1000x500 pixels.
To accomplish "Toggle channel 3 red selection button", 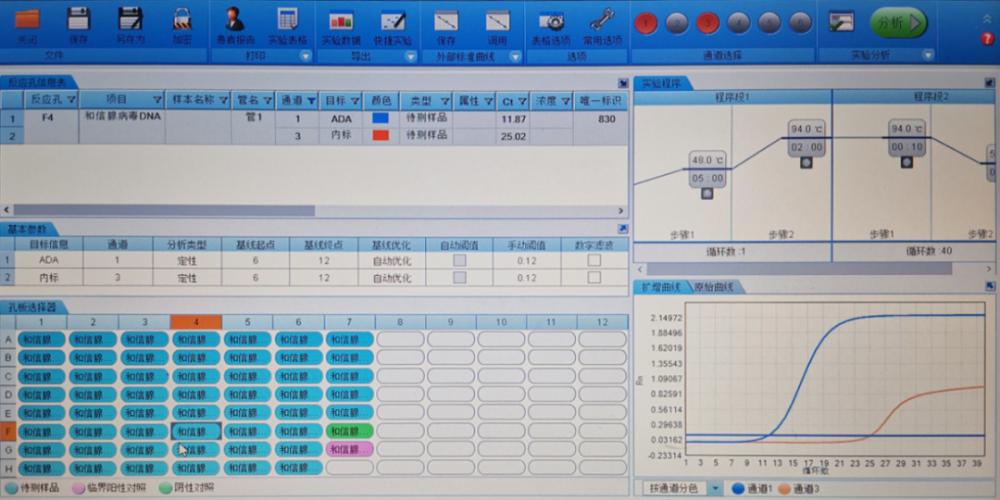I will click(708, 22).
